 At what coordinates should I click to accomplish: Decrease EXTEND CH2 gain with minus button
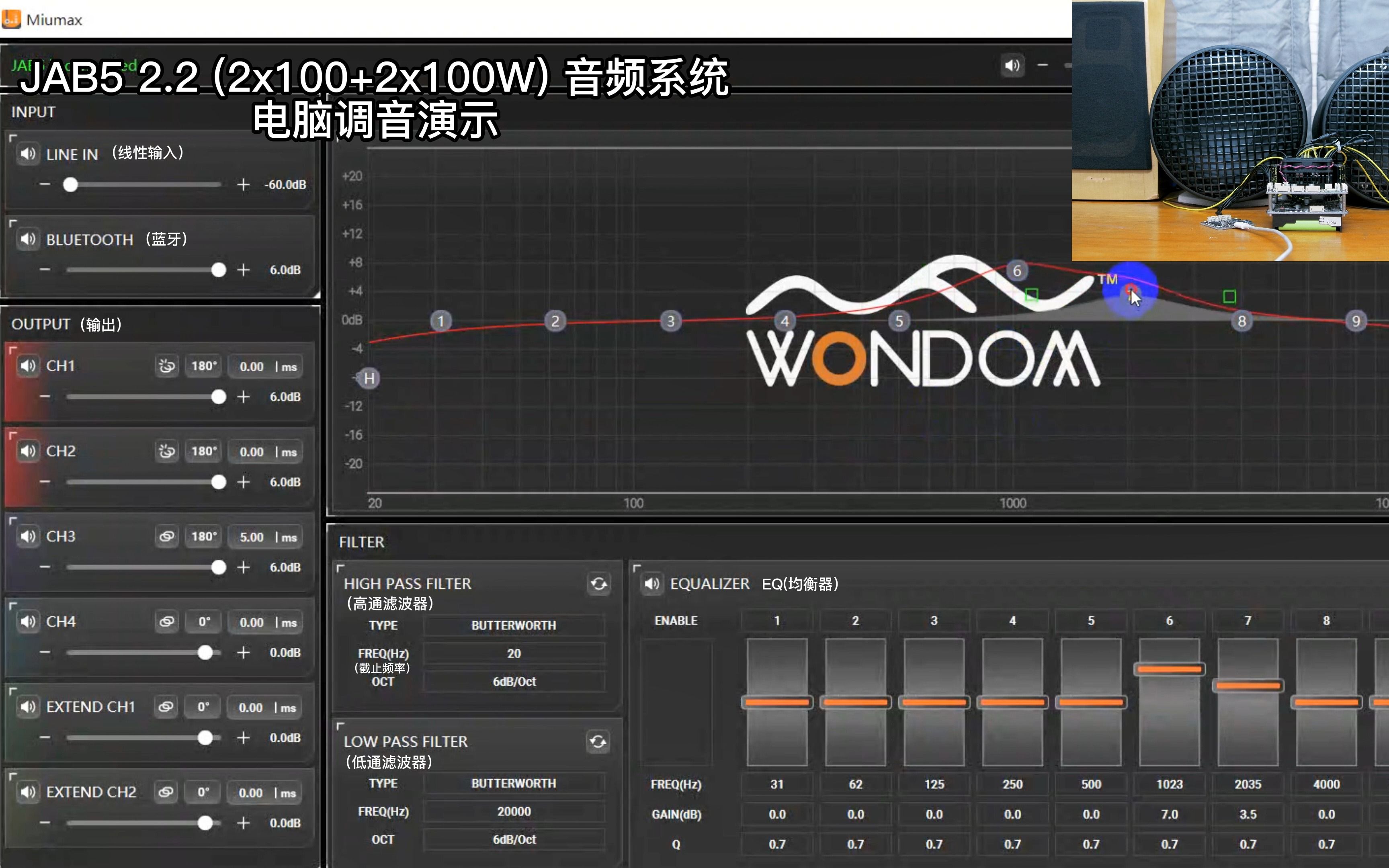click(x=45, y=822)
